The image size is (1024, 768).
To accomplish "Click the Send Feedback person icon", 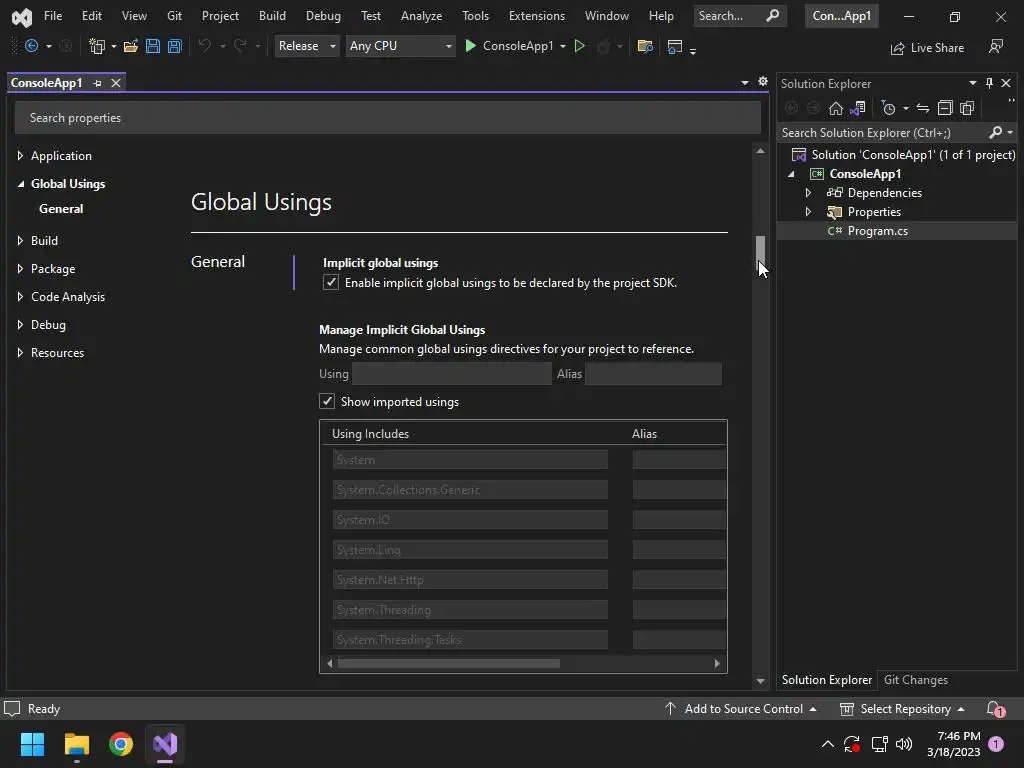I will point(996,46).
